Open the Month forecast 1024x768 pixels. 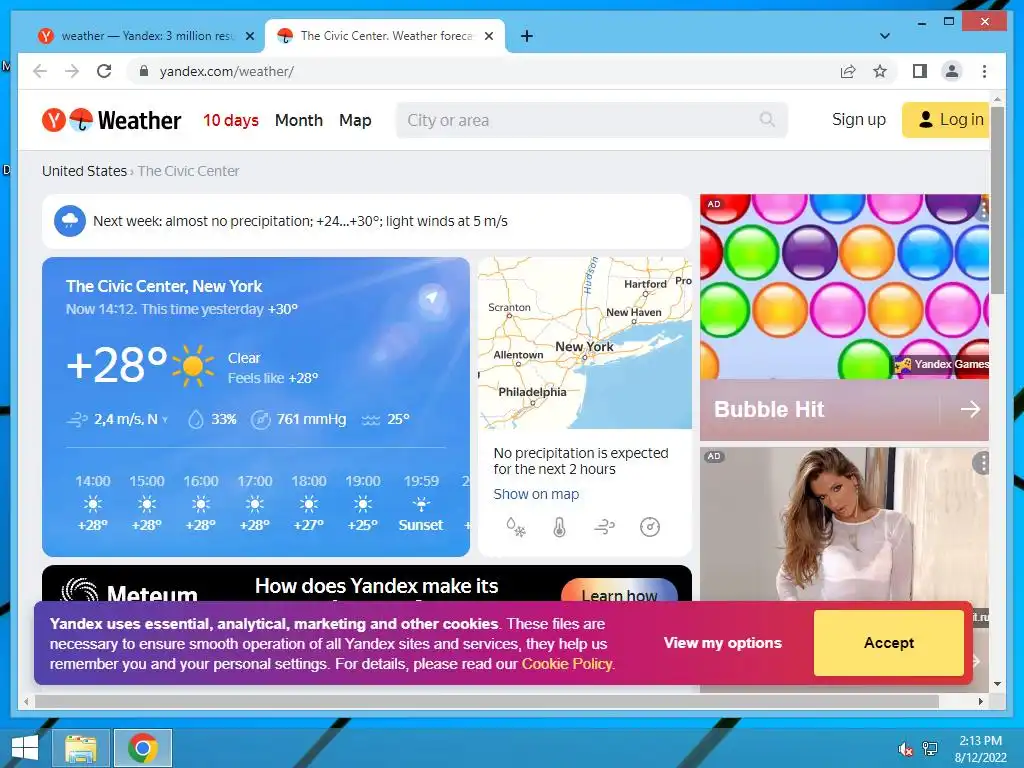[x=298, y=120]
